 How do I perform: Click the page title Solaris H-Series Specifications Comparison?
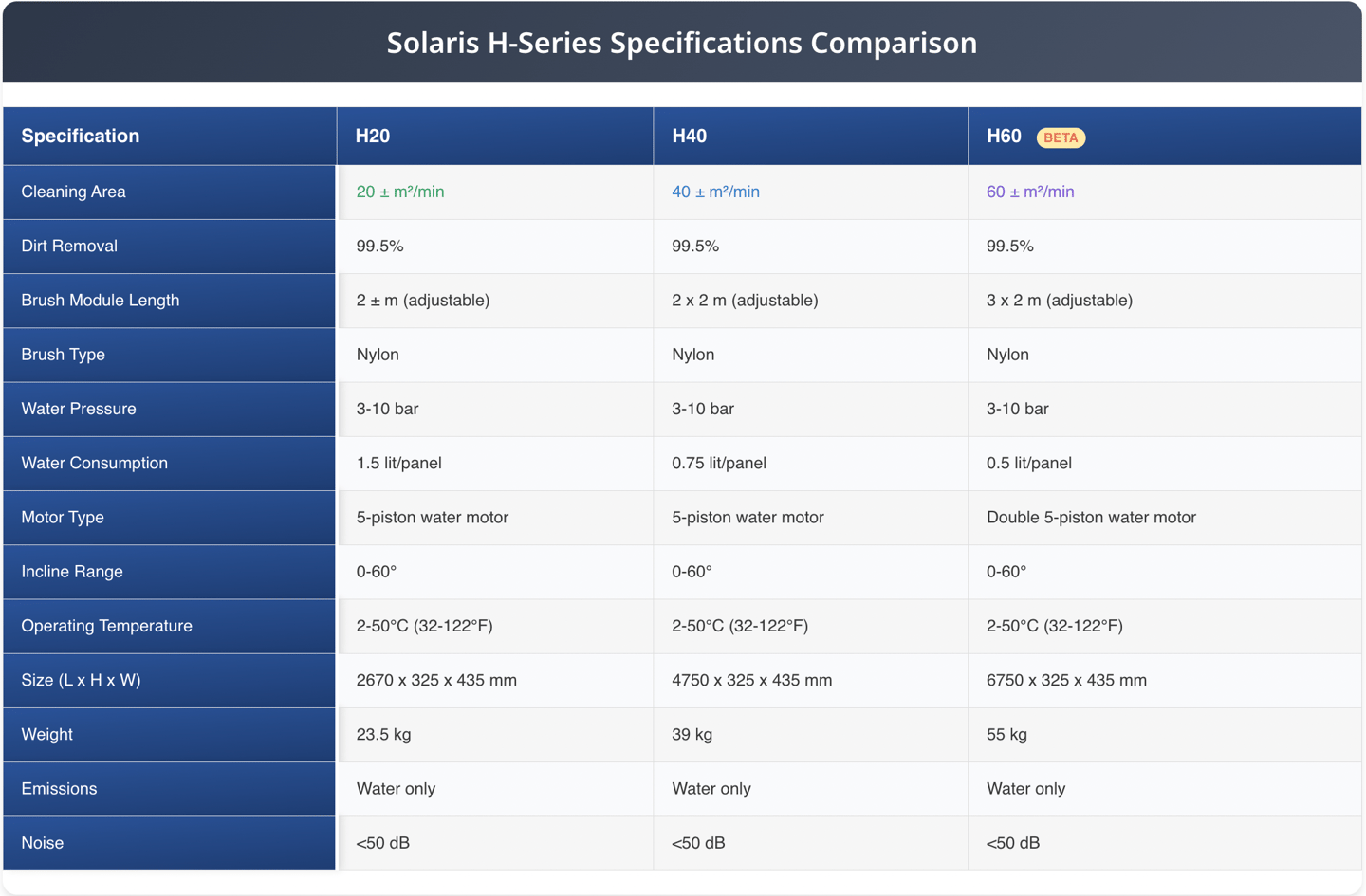tap(681, 43)
